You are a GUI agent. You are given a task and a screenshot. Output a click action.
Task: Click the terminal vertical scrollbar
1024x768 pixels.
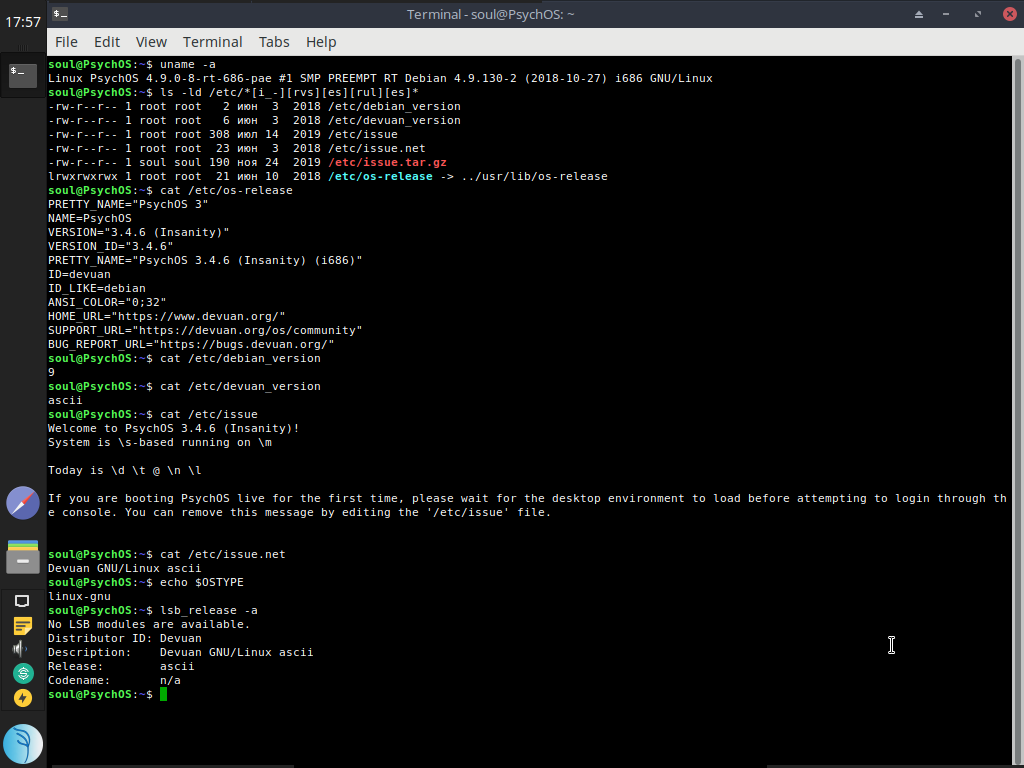[1017, 410]
